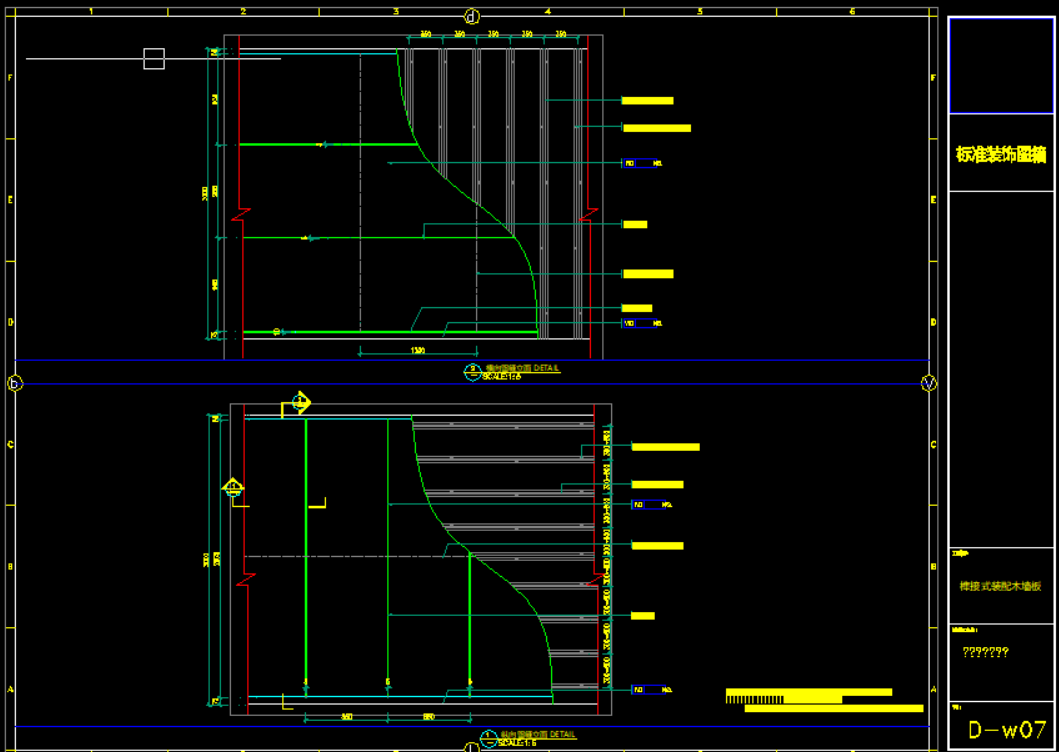Select the yellow diamond section marker left of lower drawing
The height and width of the screenshot is (752, 1059).
(x=233, y=488)
